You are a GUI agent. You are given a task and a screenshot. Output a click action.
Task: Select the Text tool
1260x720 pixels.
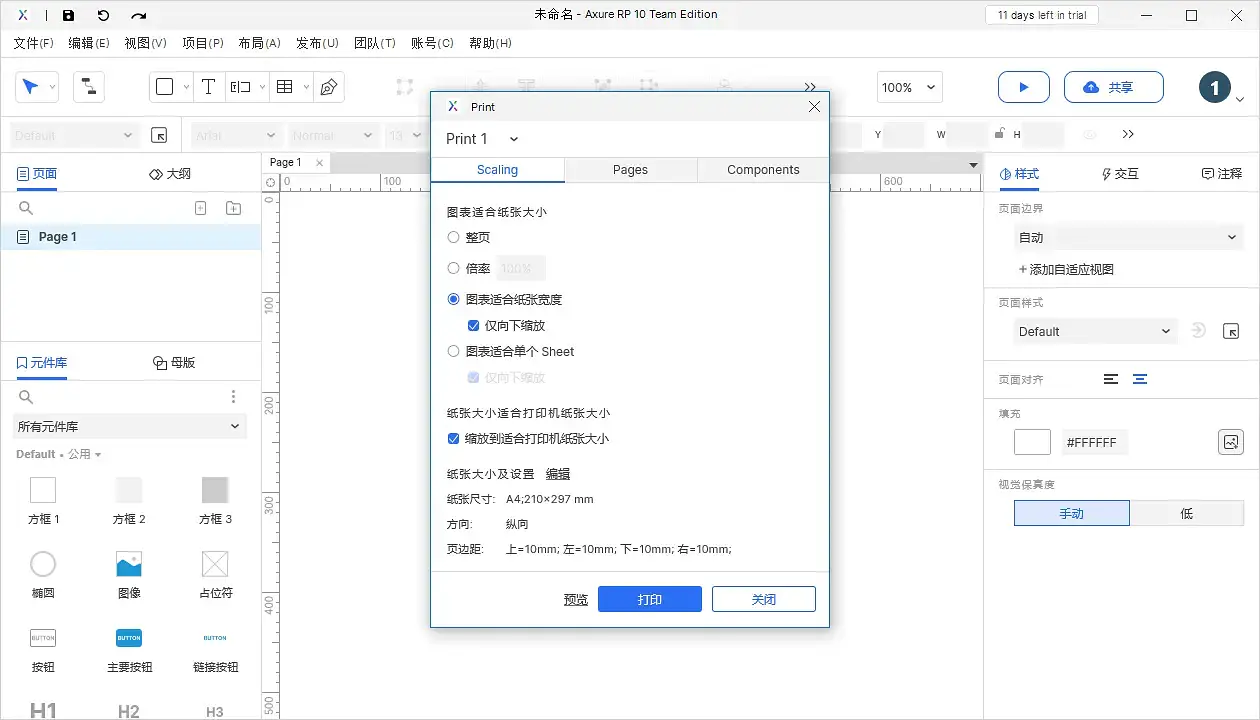(209, 87)
